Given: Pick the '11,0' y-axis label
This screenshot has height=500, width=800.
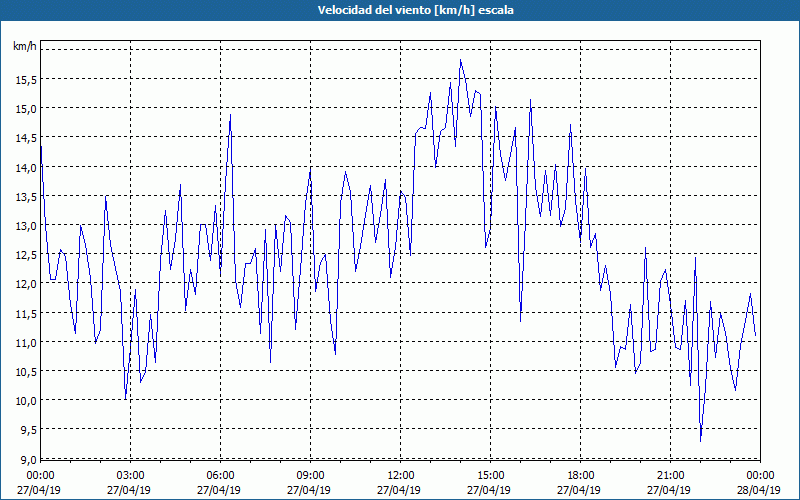Looking at the screenshot, I should (26, 342).
